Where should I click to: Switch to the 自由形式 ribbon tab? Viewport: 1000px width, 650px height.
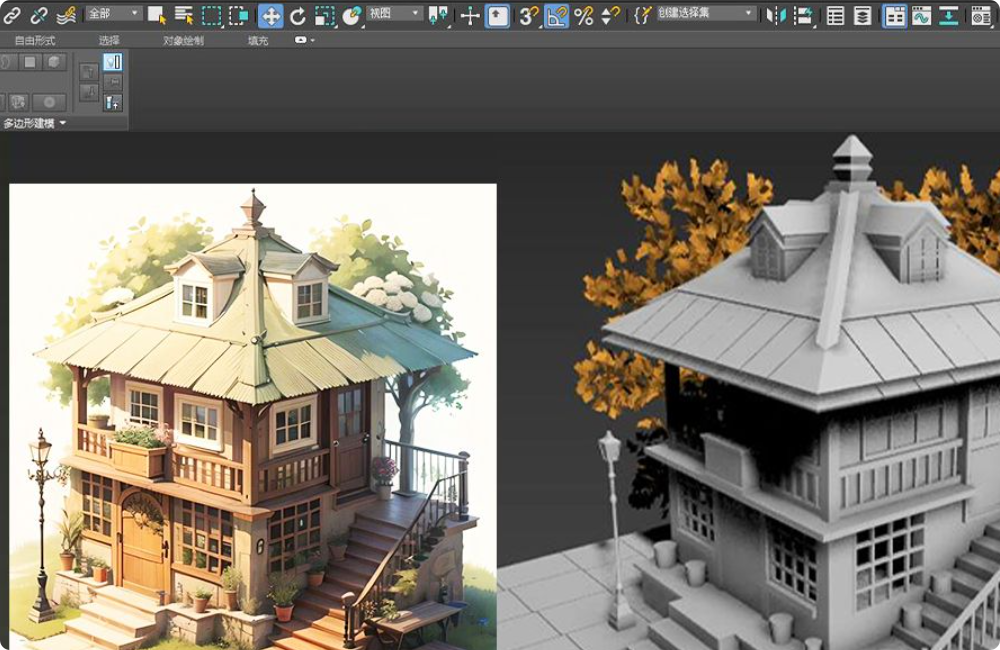pos(35,41)
